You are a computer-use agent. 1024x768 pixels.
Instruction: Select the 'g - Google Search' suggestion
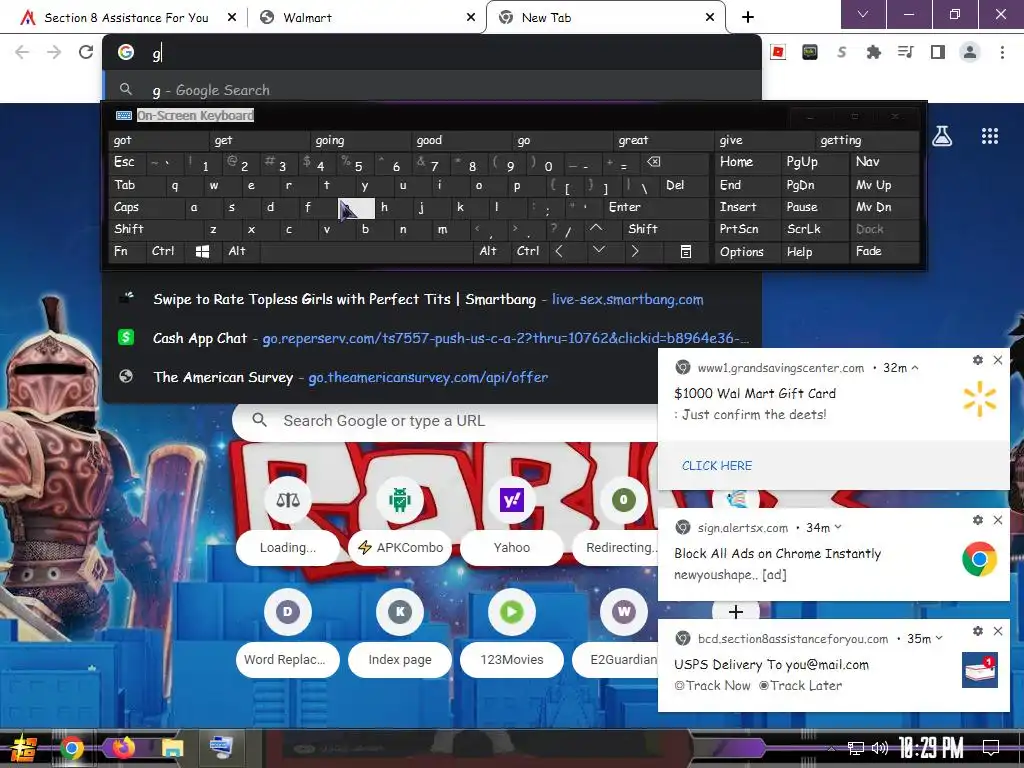pyautogui.click(x=432, y=90)
